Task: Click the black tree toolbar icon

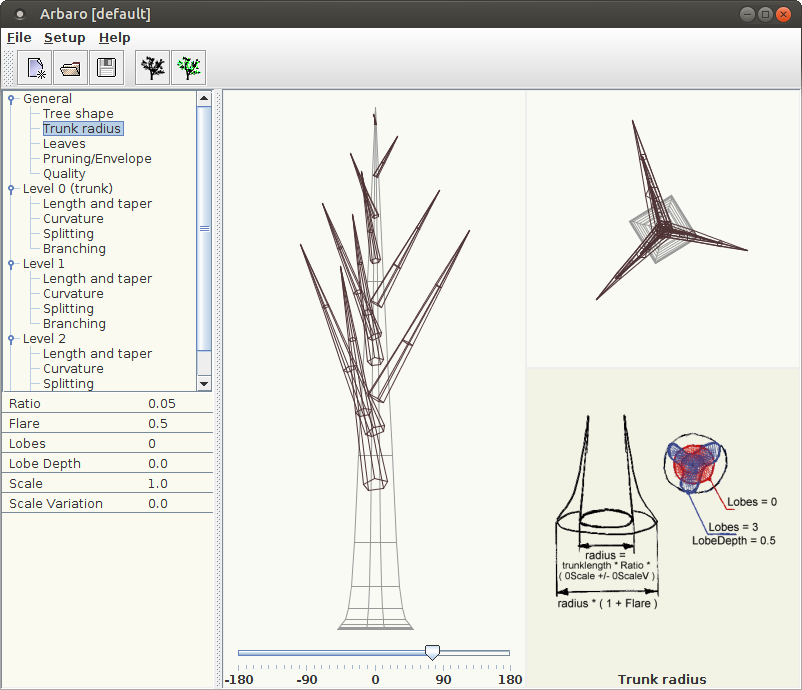Action: 153,68
